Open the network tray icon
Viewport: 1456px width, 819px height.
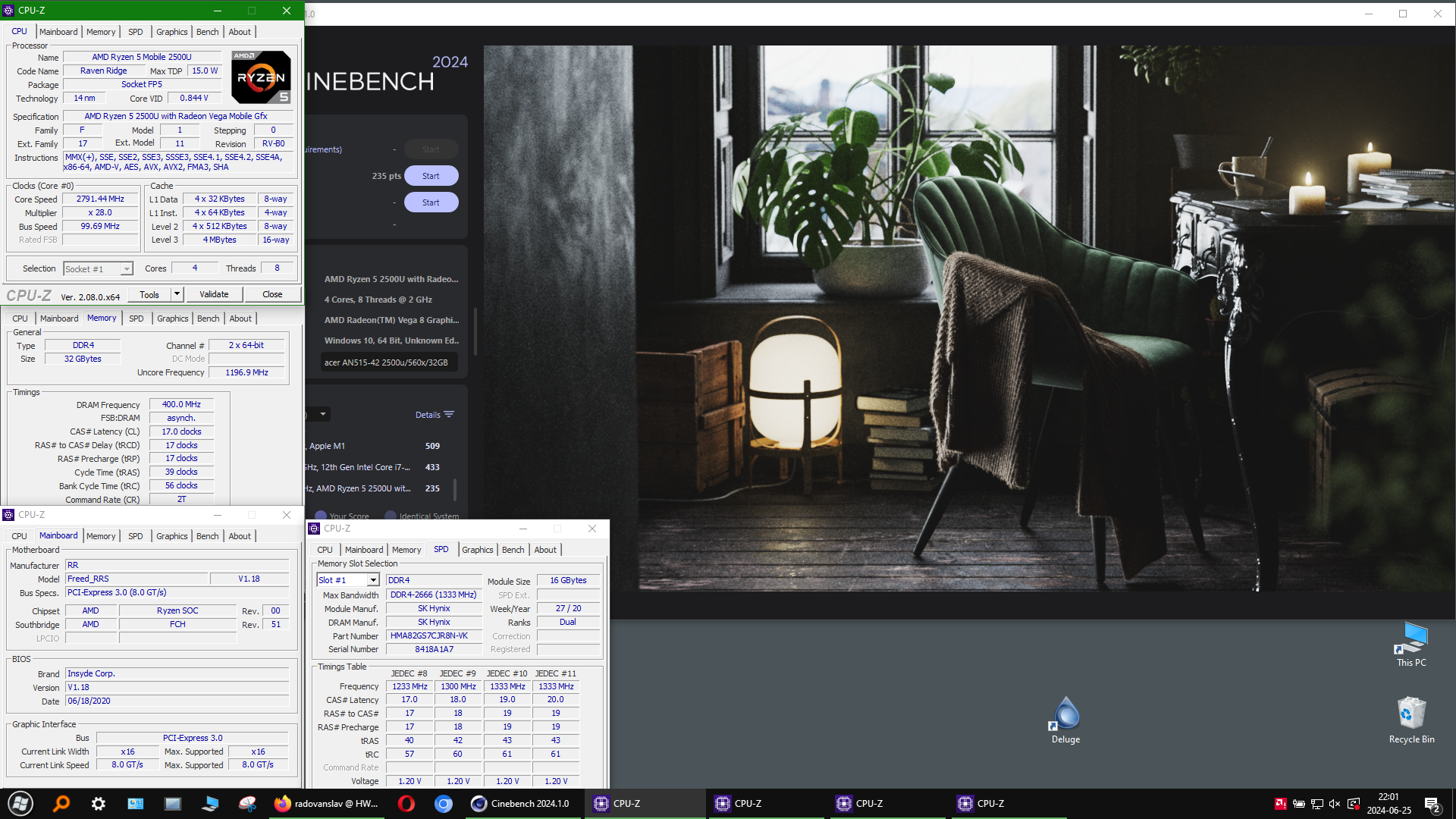click(1316, 803)
